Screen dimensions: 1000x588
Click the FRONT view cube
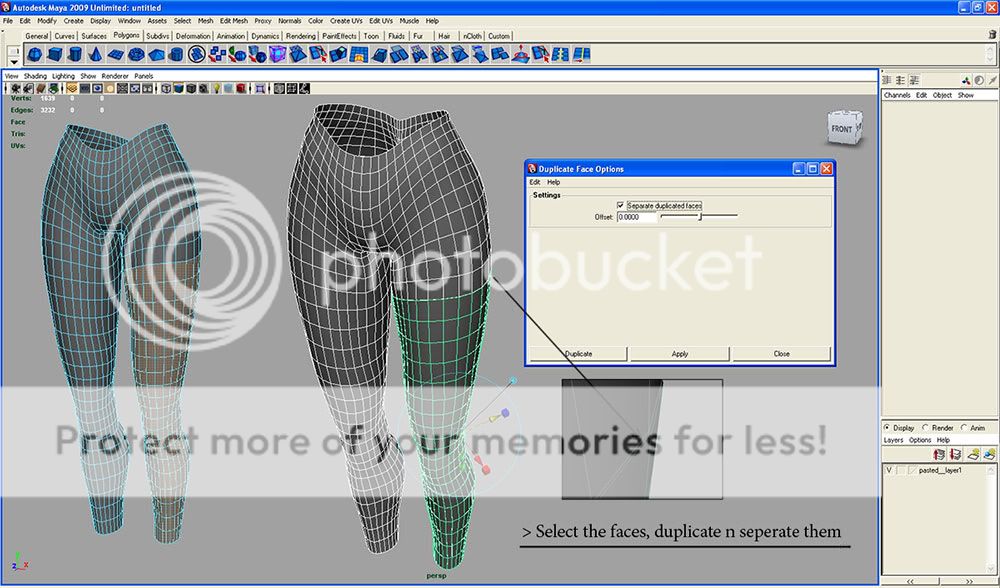842,128
